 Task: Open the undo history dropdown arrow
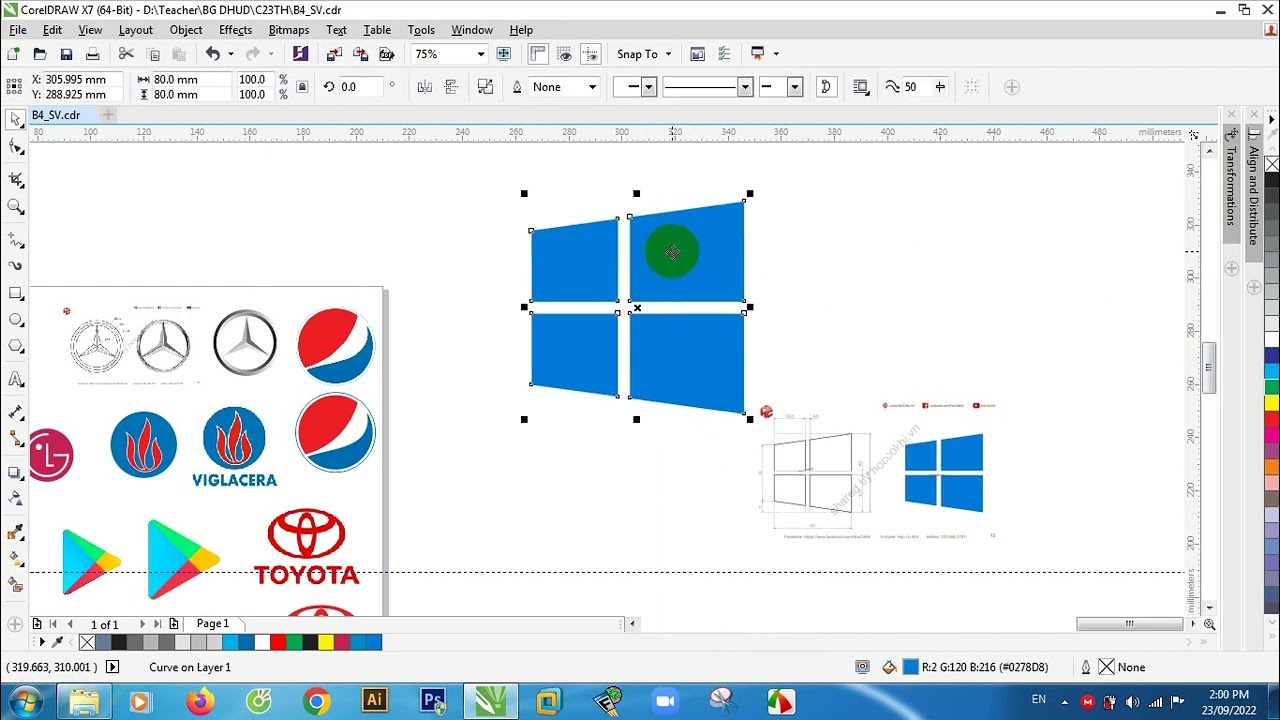point(231,54)
